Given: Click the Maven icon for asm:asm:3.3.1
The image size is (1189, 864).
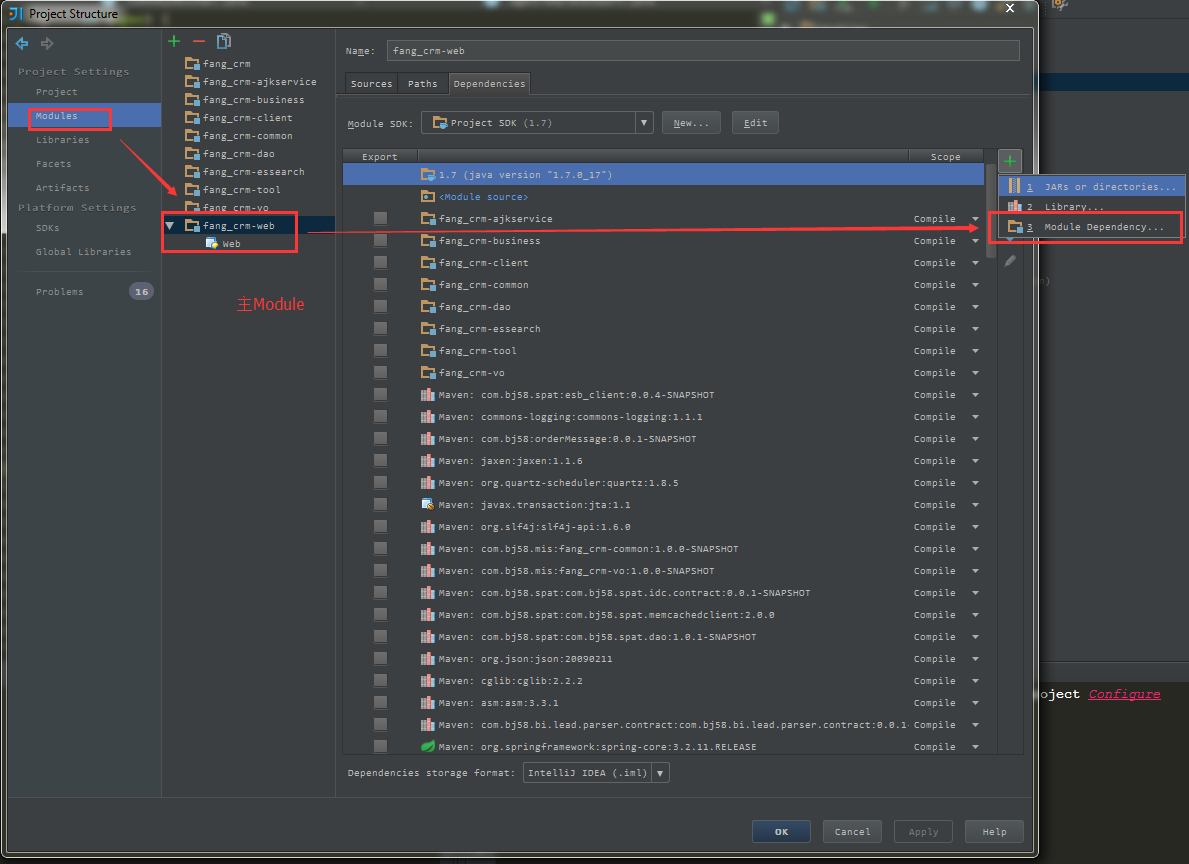Looking at the screenshot, I should coord(428,702).
